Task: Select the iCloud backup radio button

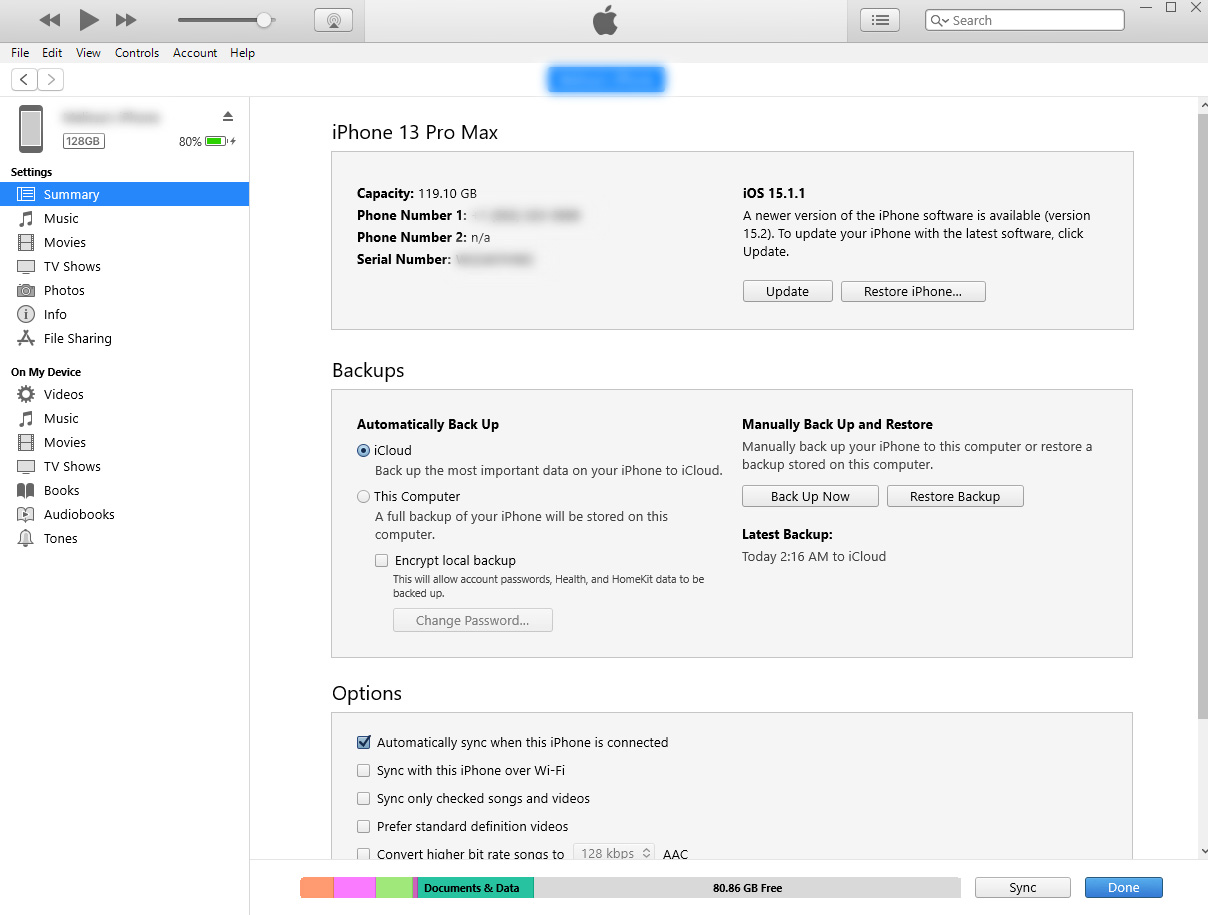Action: coord(364,451)
